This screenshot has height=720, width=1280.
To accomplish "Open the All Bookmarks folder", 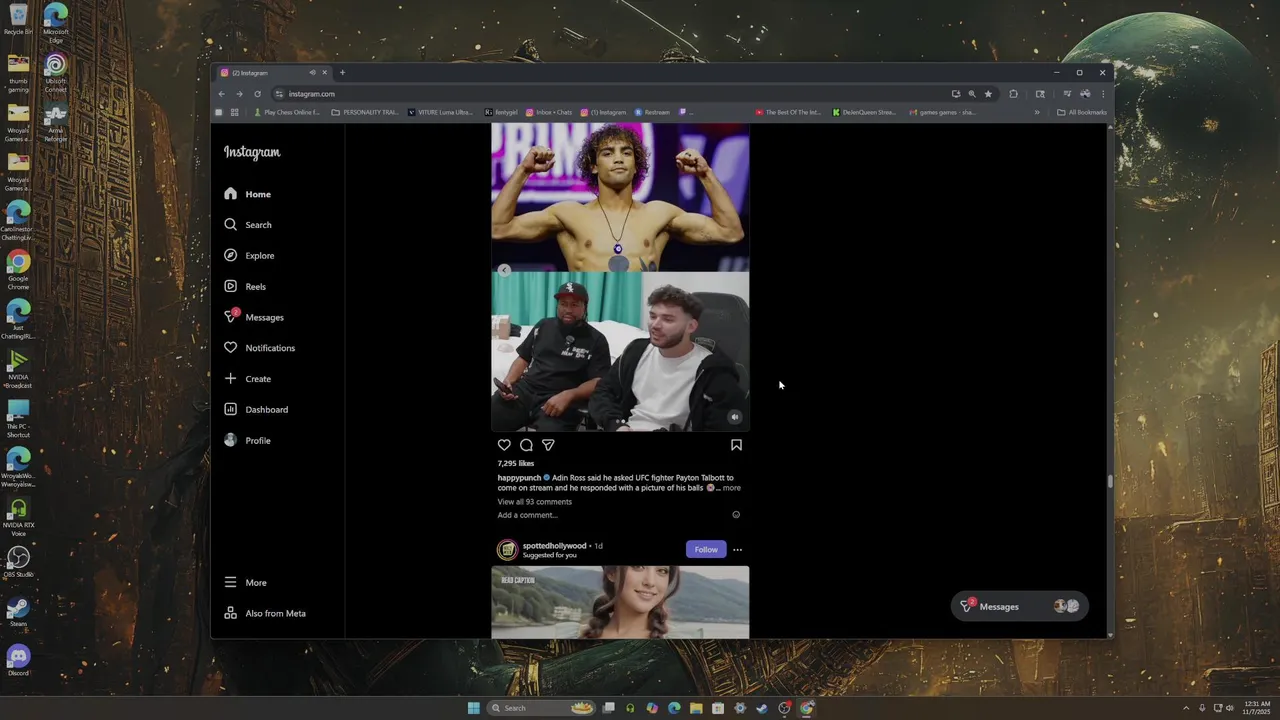I will point(1082,112).
